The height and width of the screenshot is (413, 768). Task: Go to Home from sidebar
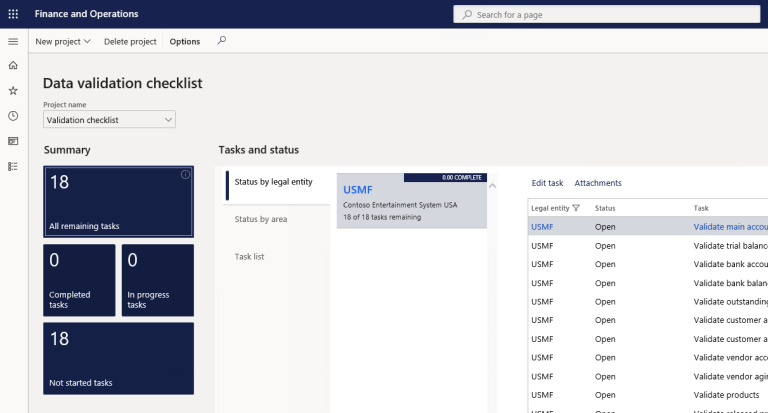[x=13, y=65]
